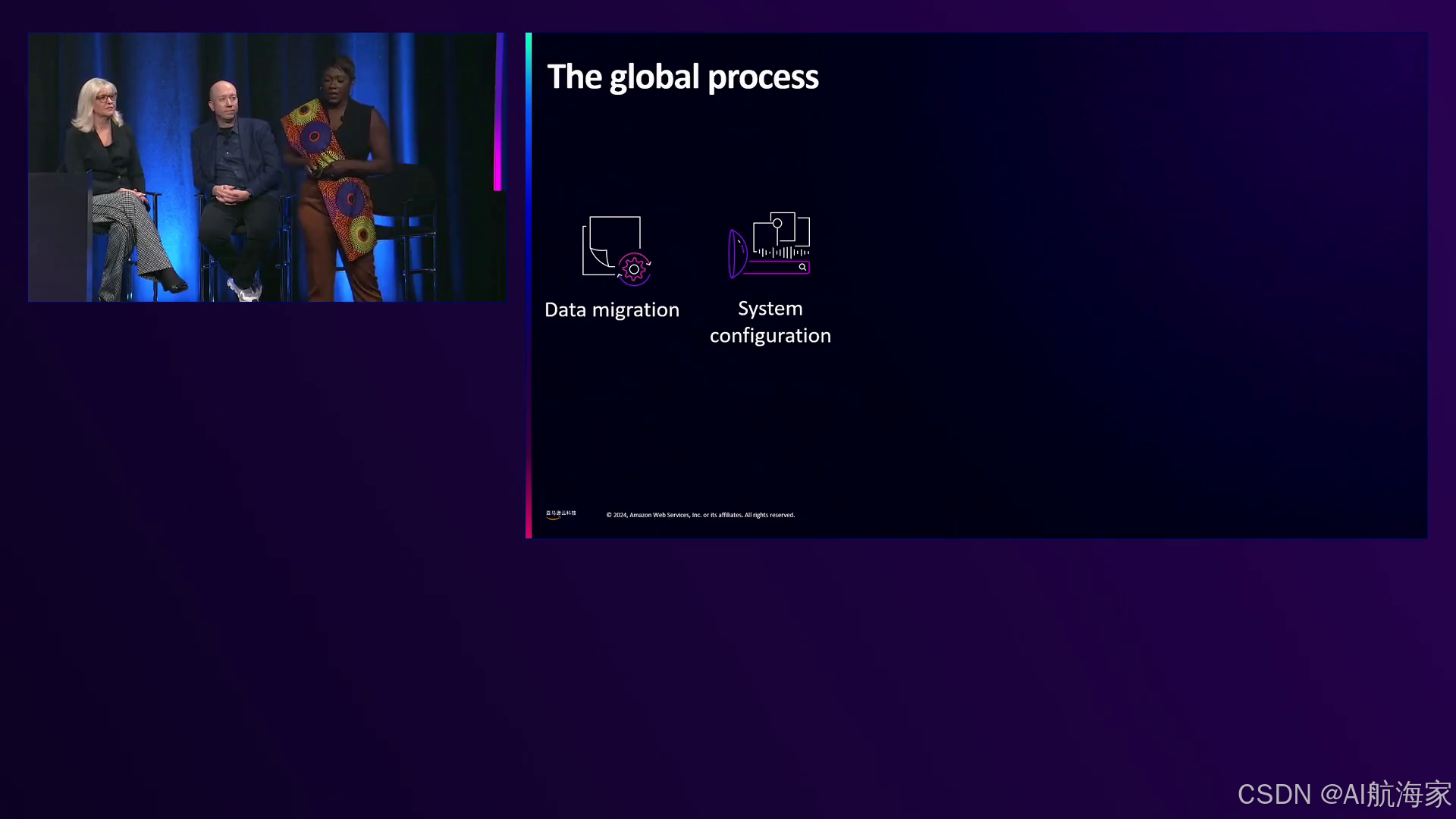Click the gradient vertical bar beside the slide
Screen dimensions: 1456x819
pos(529,285)
